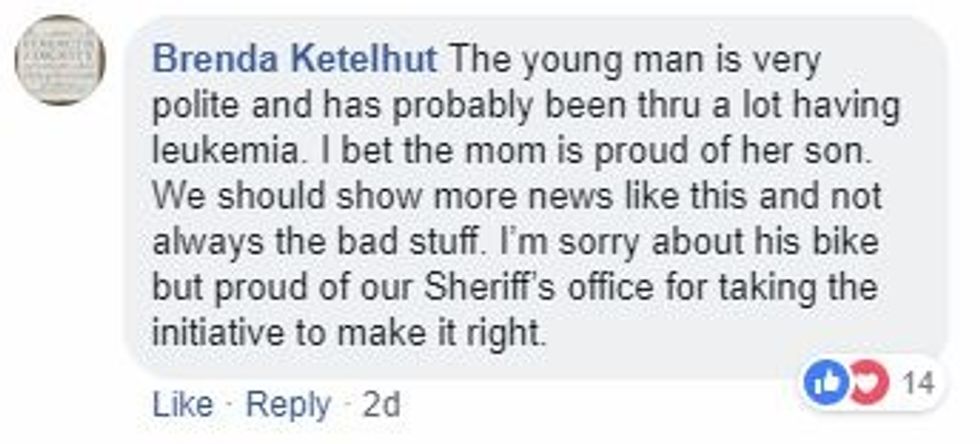Open Brenda Ketelhut's profile picture

coord(61,60)
